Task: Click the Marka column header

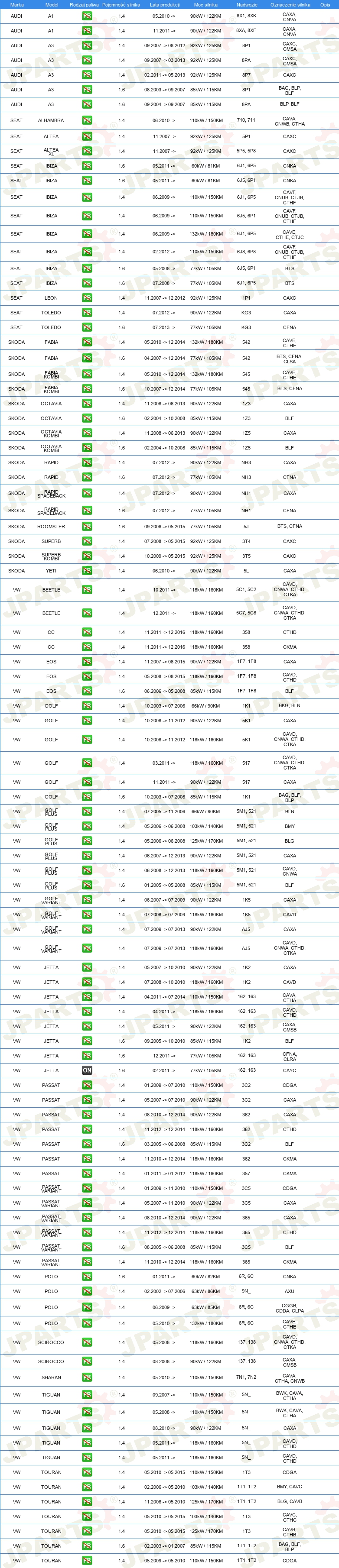Action: click(x=16, y=4)
